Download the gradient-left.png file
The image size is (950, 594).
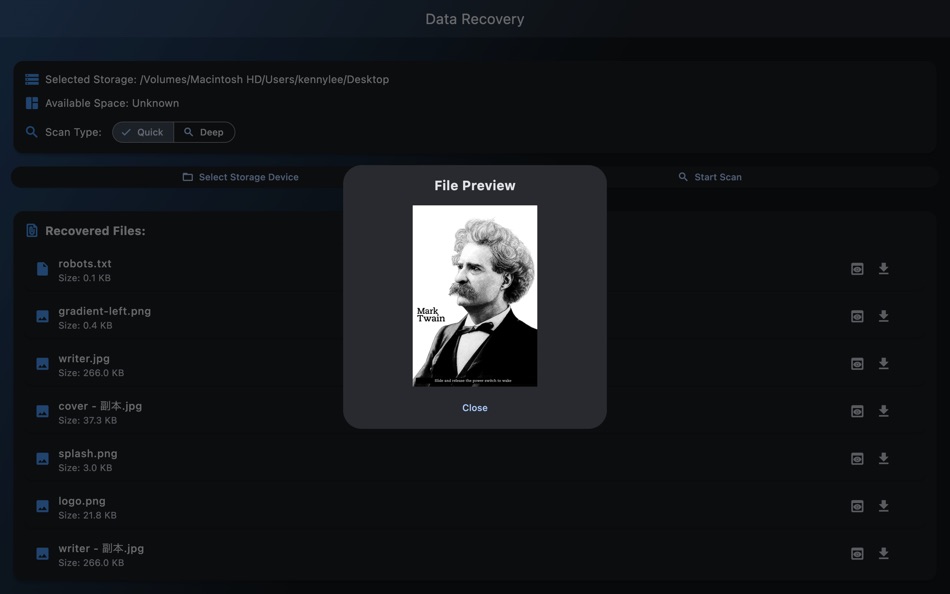coord(883,316)
